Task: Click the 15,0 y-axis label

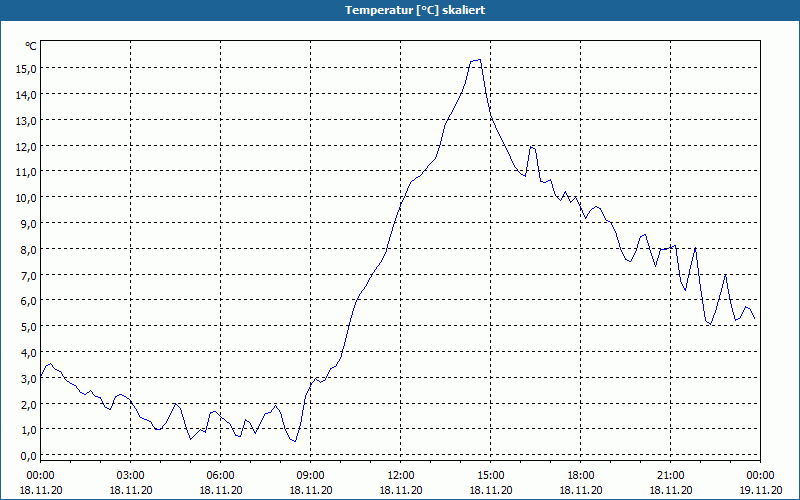Action: coord(26,68)
